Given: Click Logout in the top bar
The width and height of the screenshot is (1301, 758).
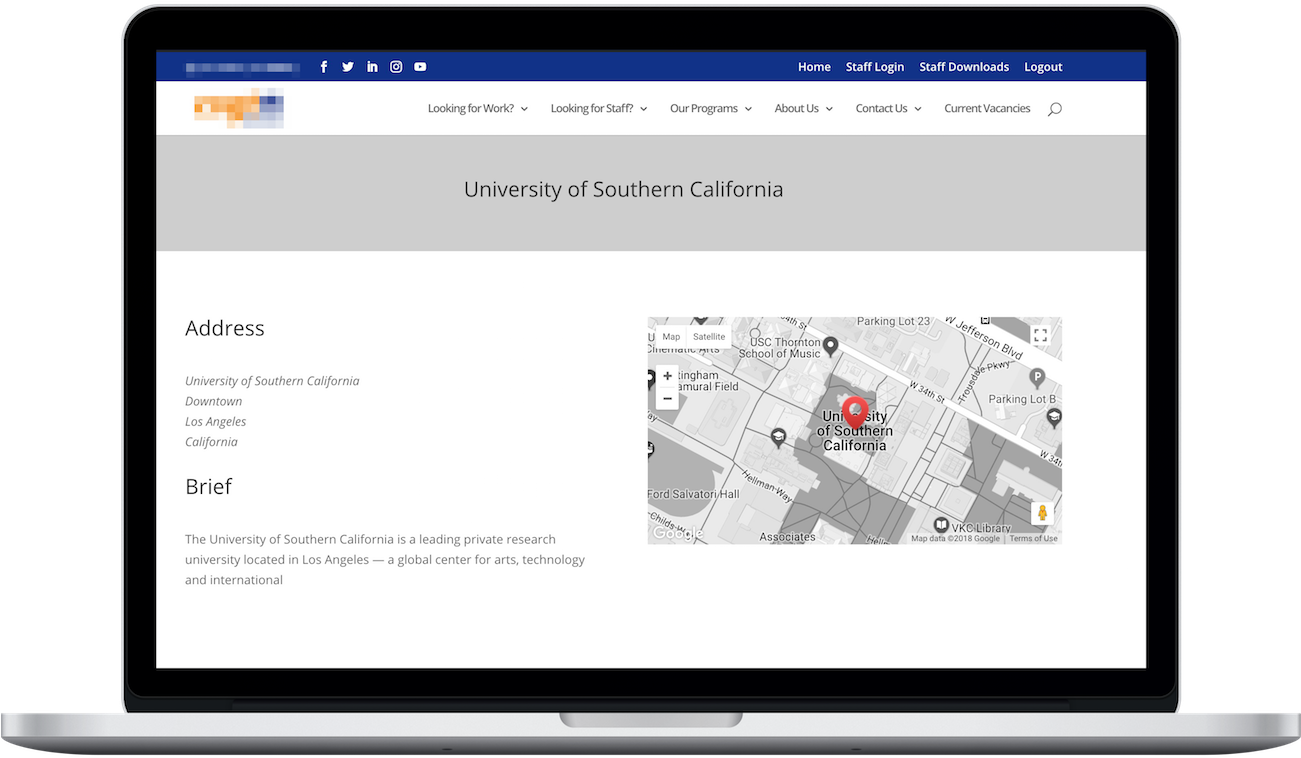Looking at the screenshot, I should click(x=1043, y=67).
